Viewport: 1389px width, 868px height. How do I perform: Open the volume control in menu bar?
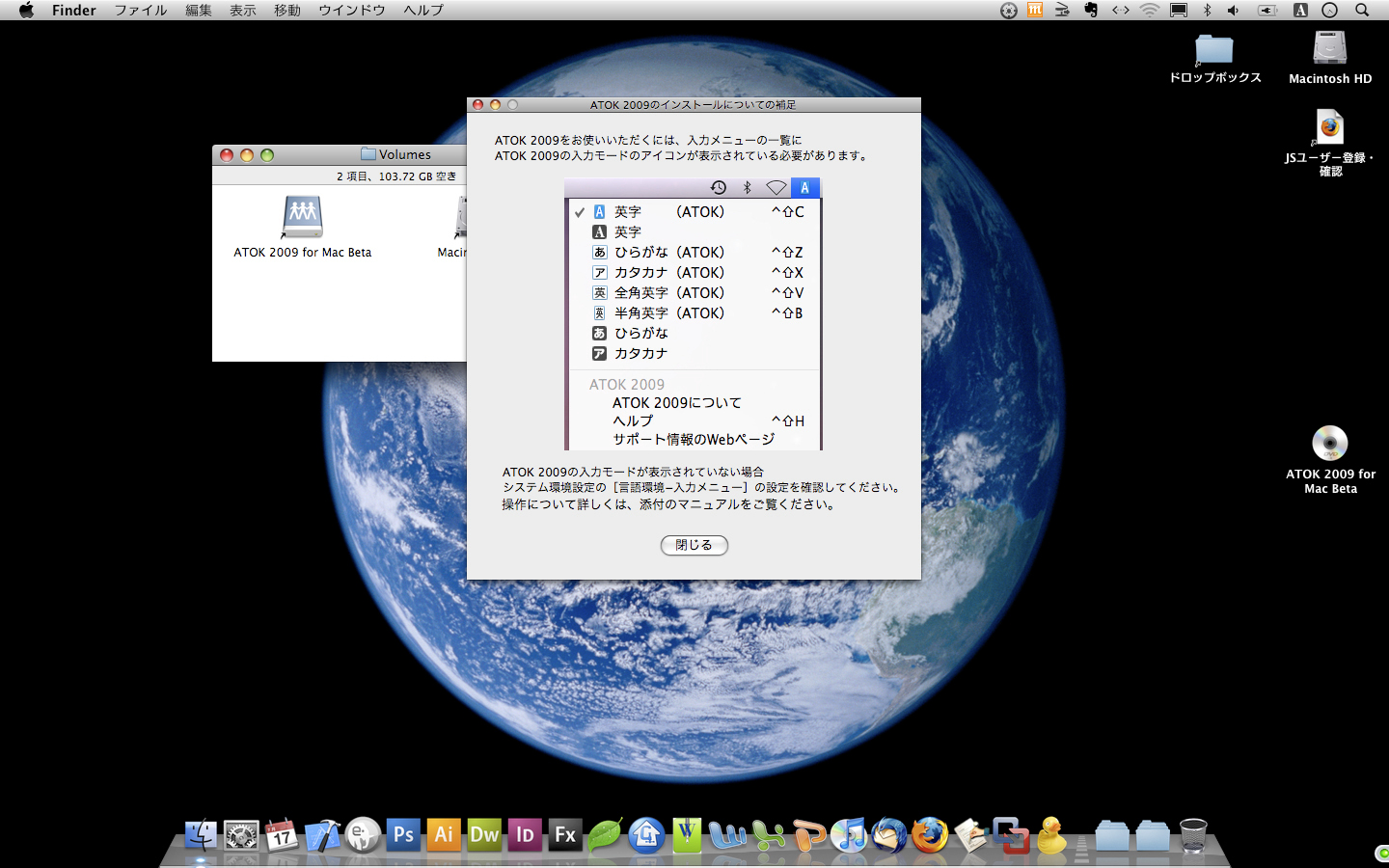tap(1234, 10)
